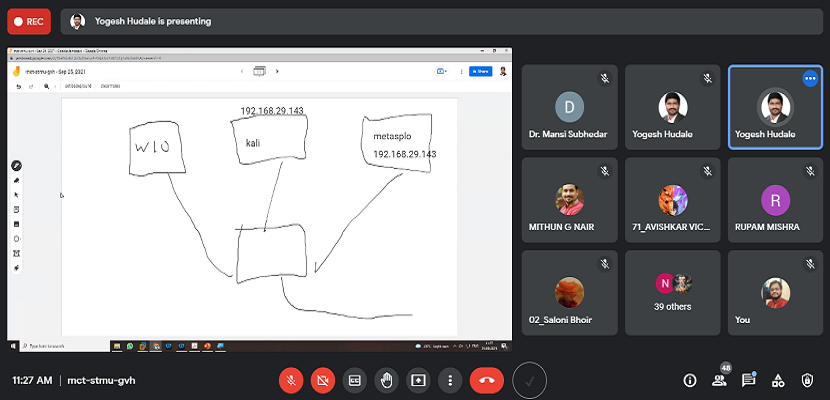This screenshot has width=830, height=400.
Task: Open the blue three-dot menu on the highlighted Yogesh Hudale tile
Action: coord(810,79)
